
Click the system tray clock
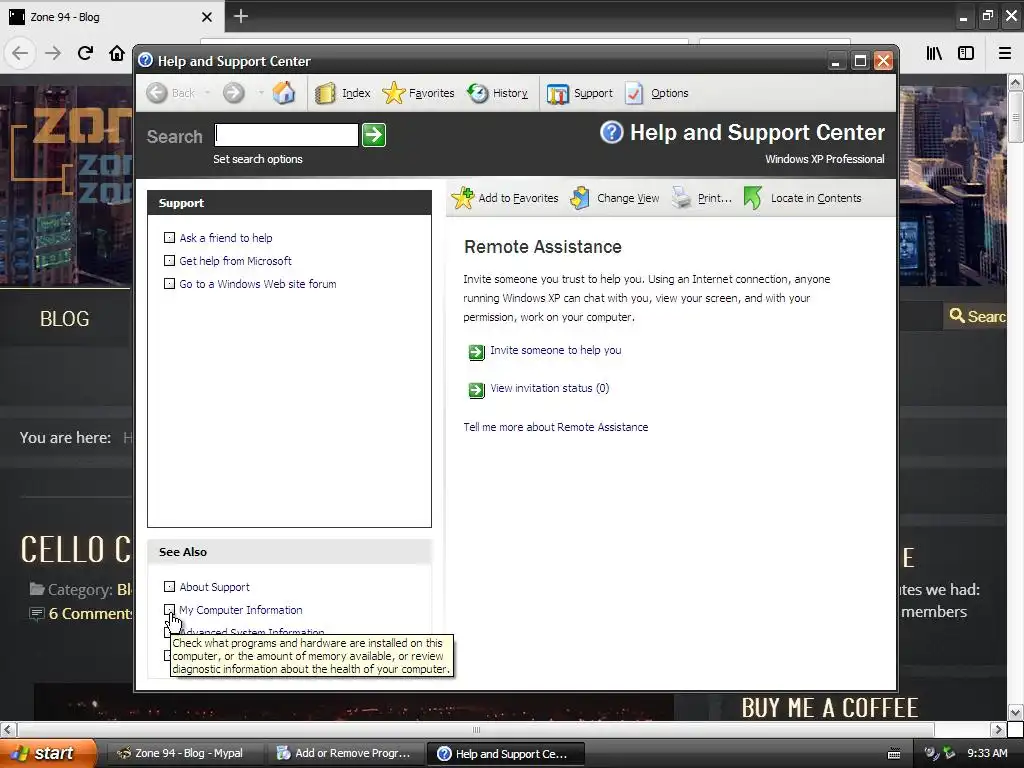click(987, 754)
